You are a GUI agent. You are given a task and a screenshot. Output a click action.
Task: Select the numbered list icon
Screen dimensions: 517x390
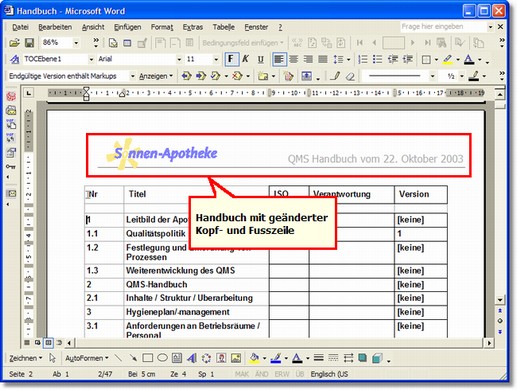click(x=362, y=59)
